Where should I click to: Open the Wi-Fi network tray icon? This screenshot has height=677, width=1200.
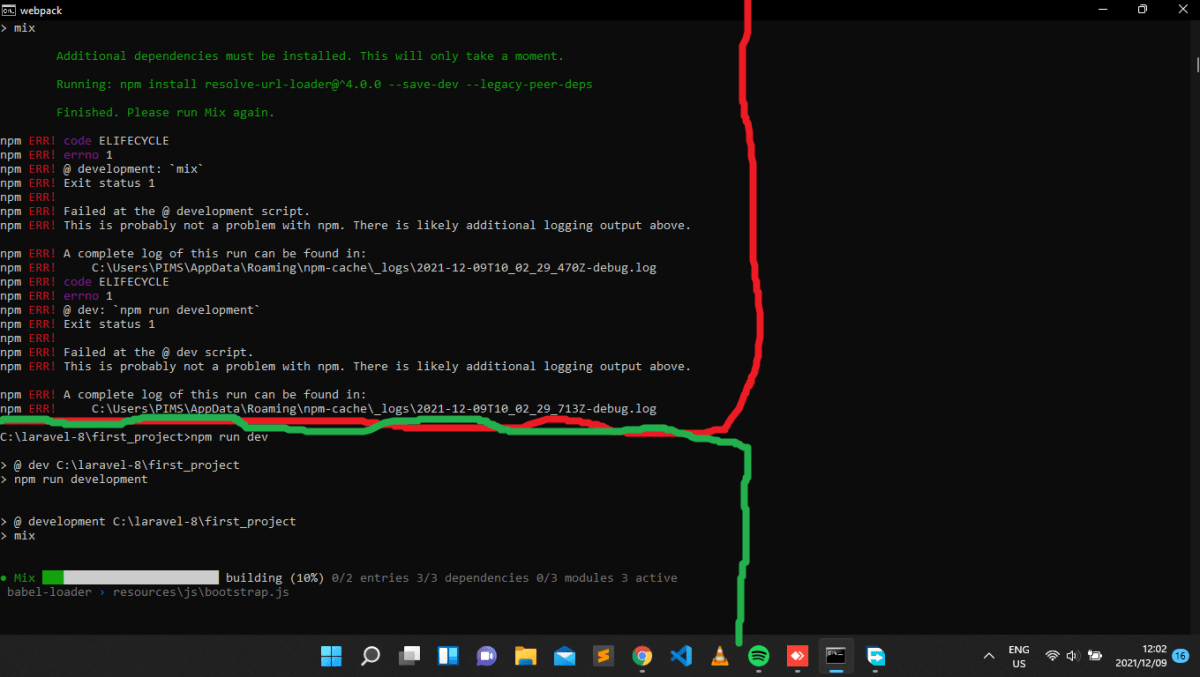1052,656
